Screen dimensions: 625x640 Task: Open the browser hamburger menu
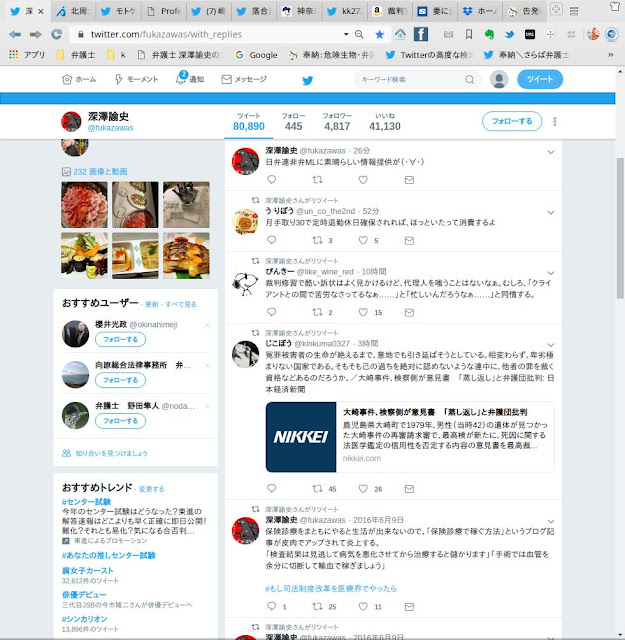point(574,11)
